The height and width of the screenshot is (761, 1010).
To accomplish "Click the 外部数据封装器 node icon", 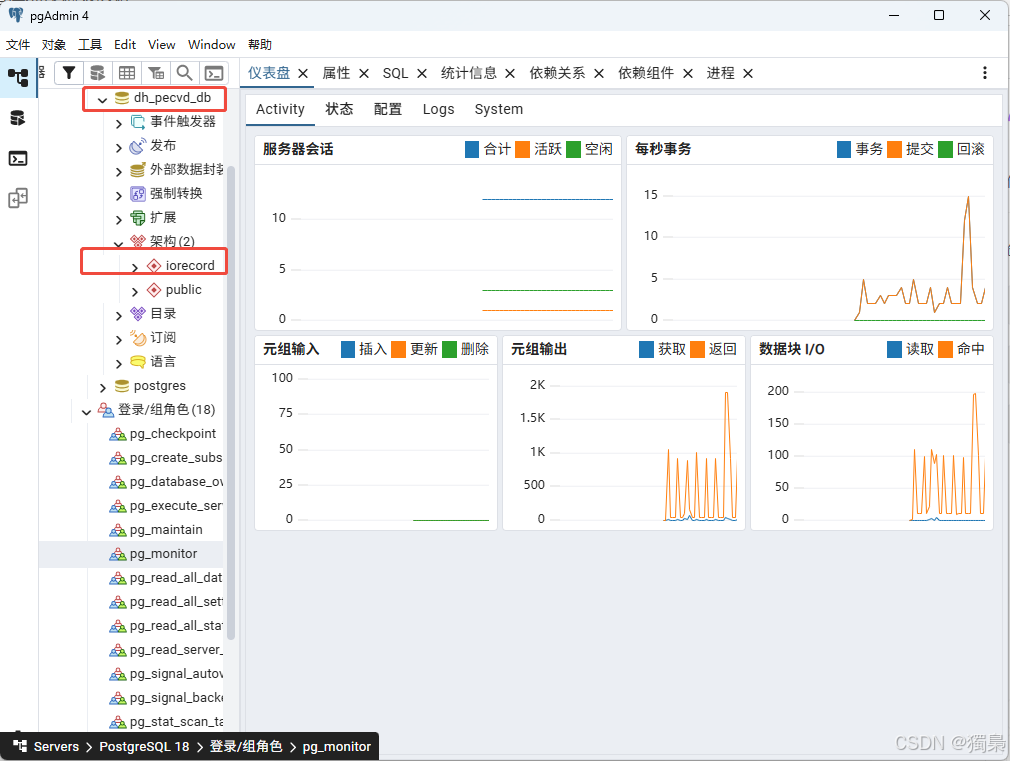I will [138, 170].
